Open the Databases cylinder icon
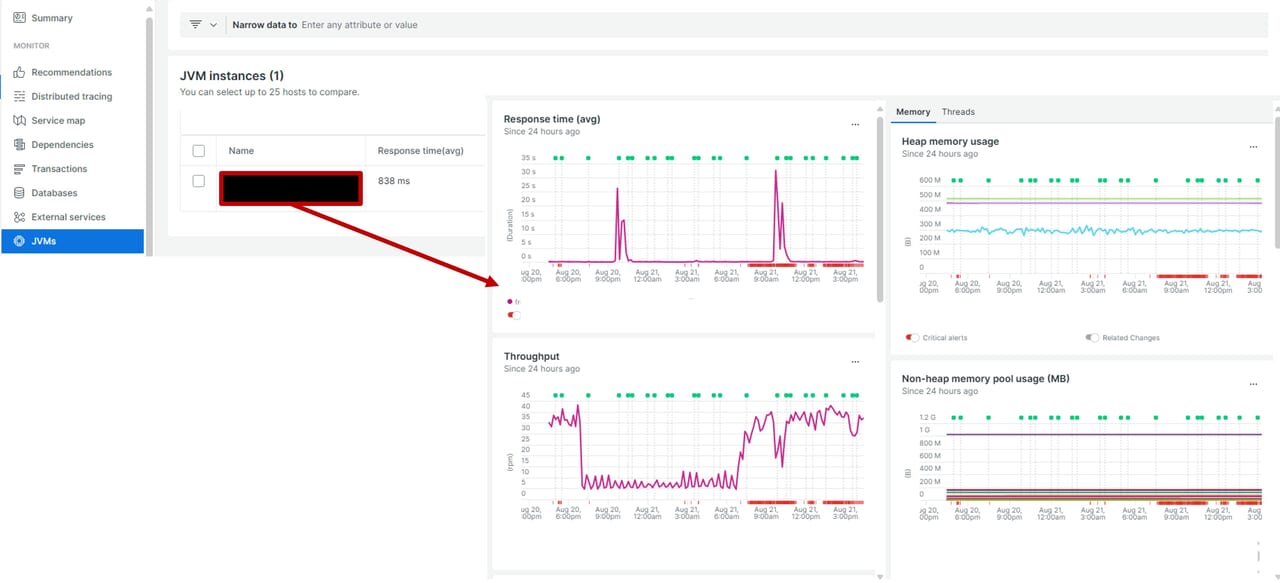This screenshot has width=1280, height=583. pyautogui.click(x=19, y=193)
